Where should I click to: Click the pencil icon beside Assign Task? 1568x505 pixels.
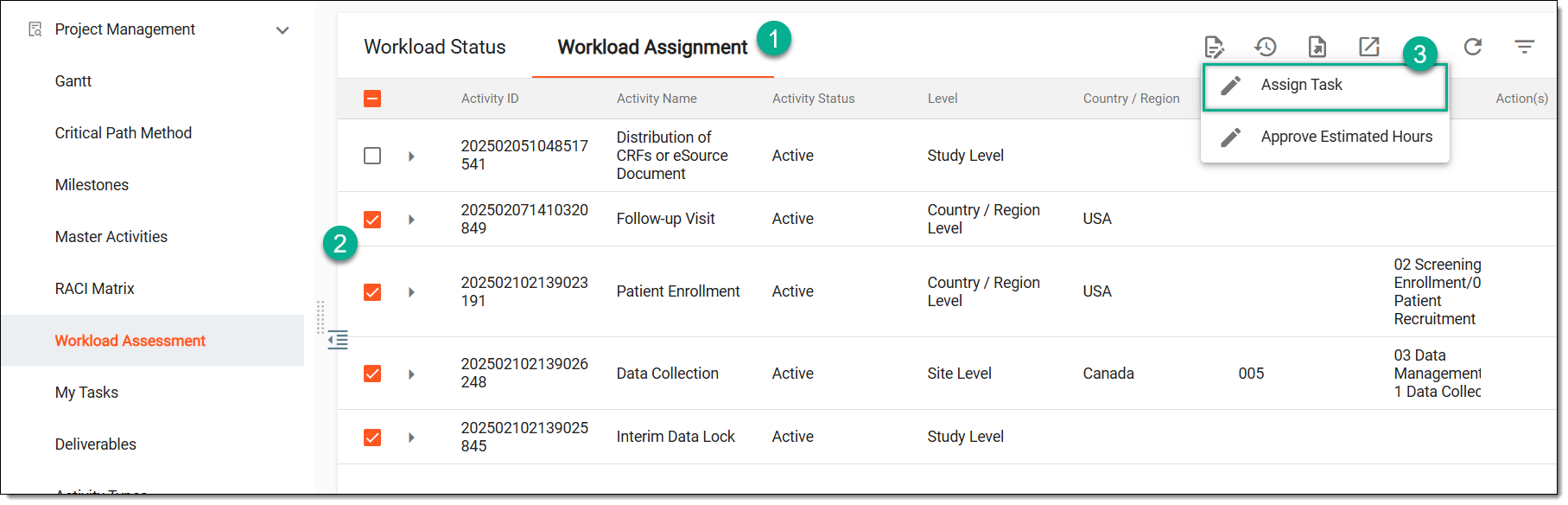[x=1231, y=85]
